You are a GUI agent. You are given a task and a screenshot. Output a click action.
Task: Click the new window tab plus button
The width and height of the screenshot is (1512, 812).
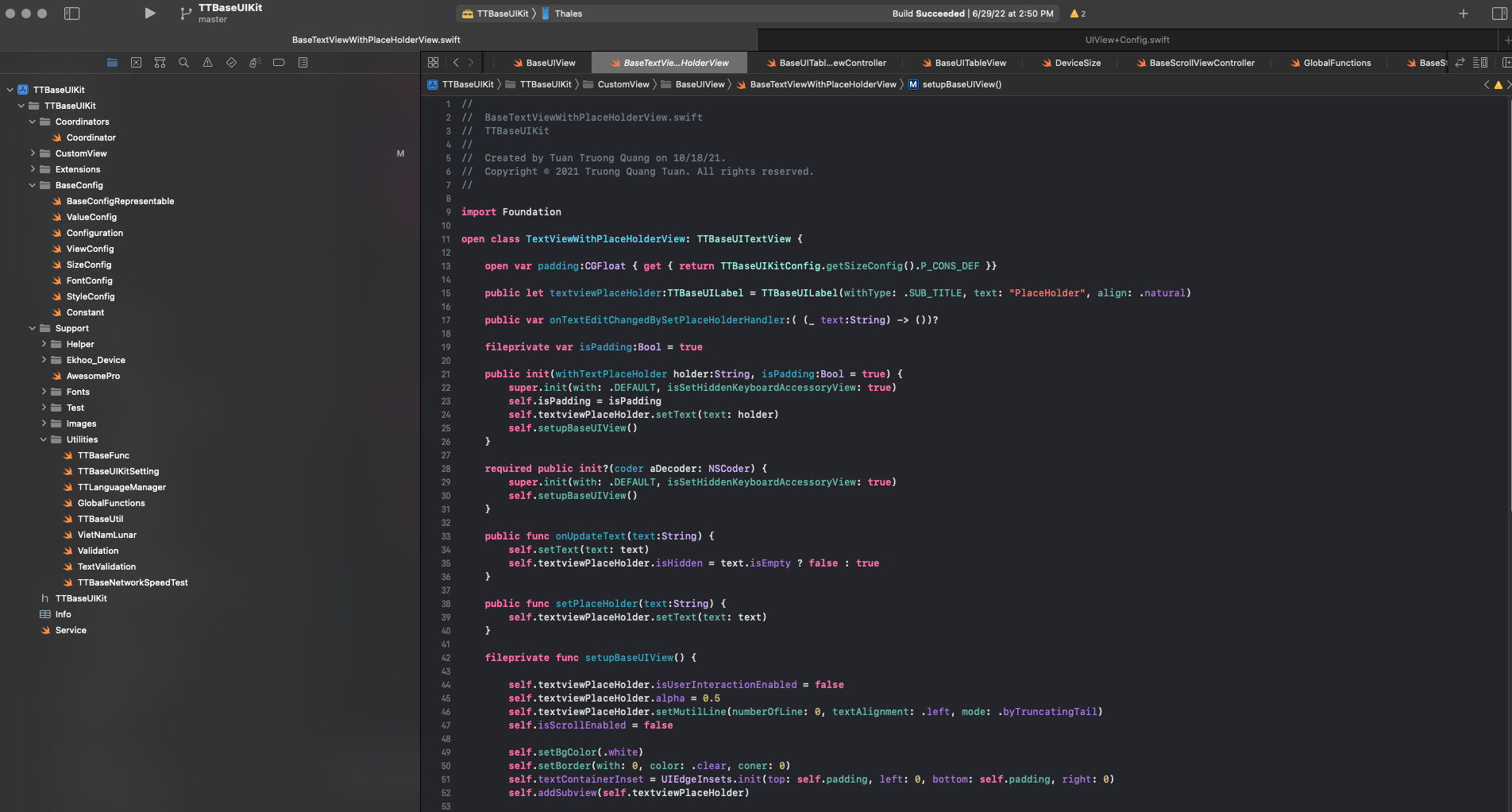point(1506,40)
